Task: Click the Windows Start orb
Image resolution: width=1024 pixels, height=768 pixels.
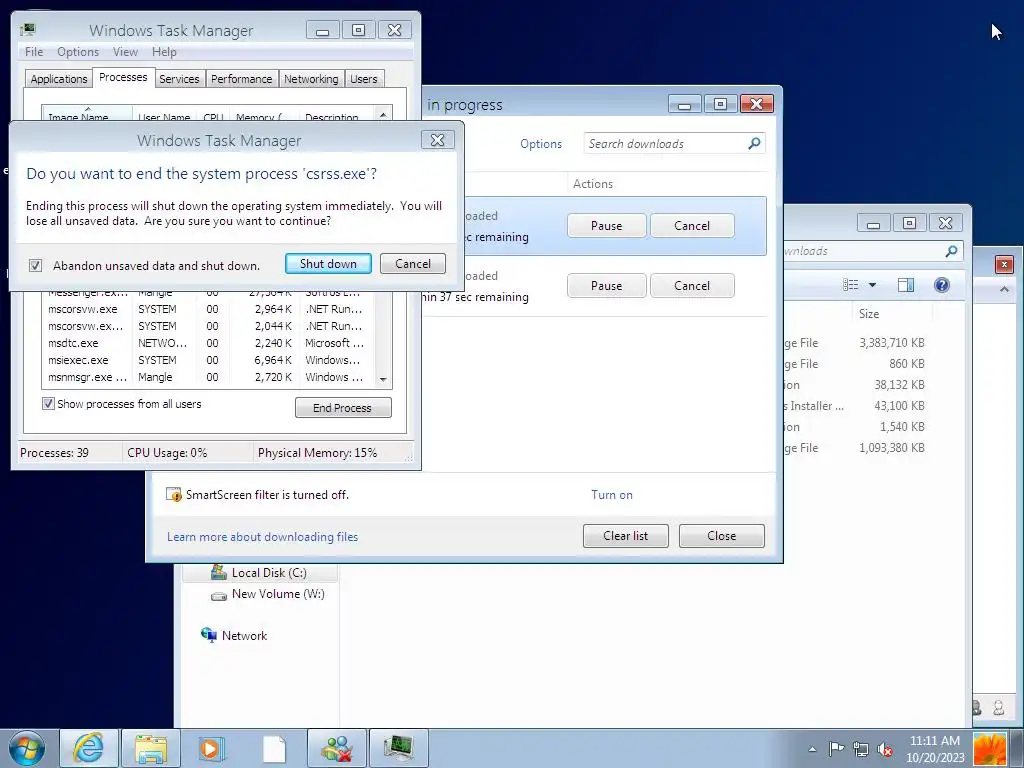Action: (x=26, y=748)
